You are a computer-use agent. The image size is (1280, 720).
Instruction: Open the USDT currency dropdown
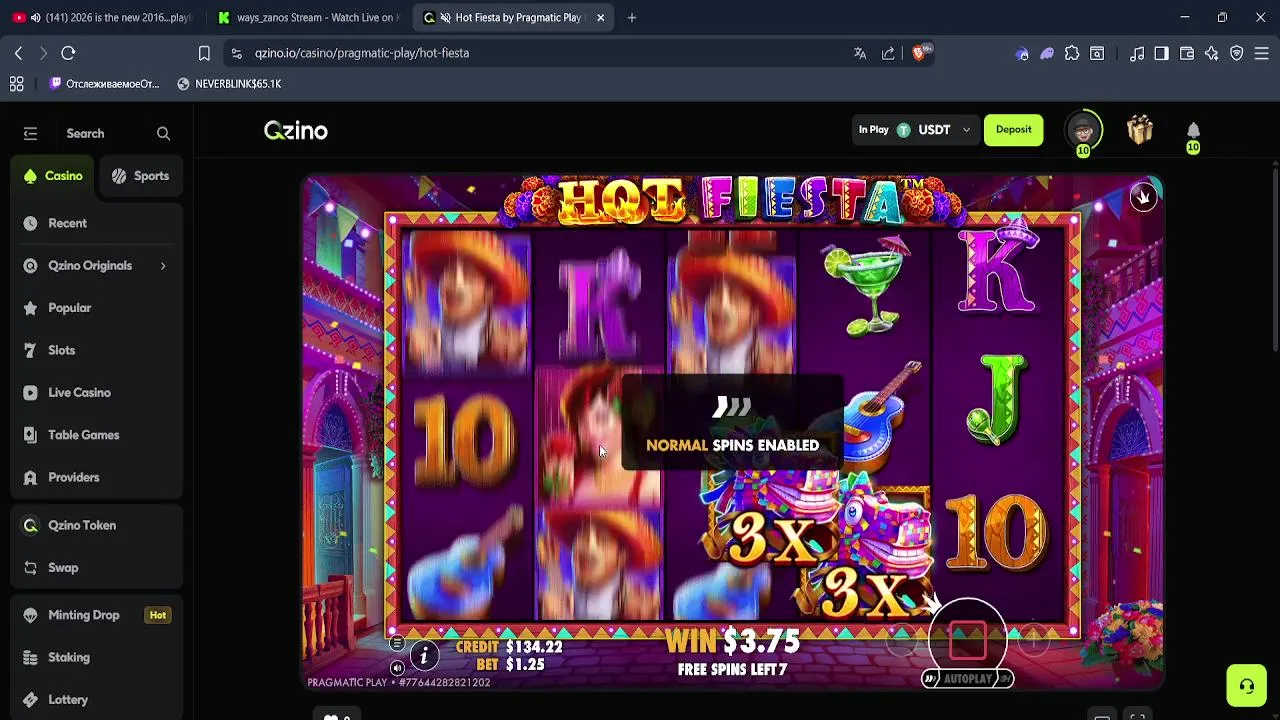914,130
